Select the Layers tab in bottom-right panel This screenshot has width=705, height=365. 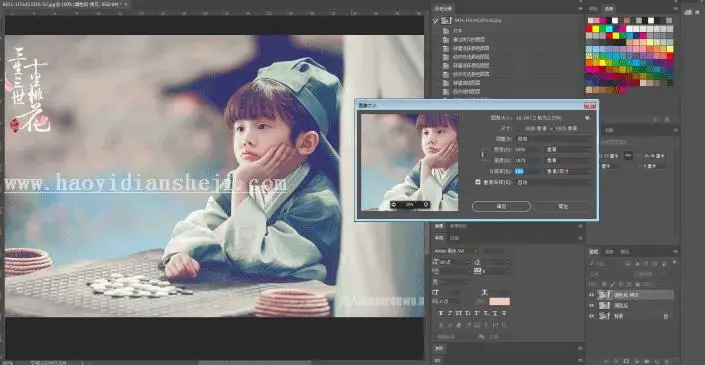(x=594, y=252)
